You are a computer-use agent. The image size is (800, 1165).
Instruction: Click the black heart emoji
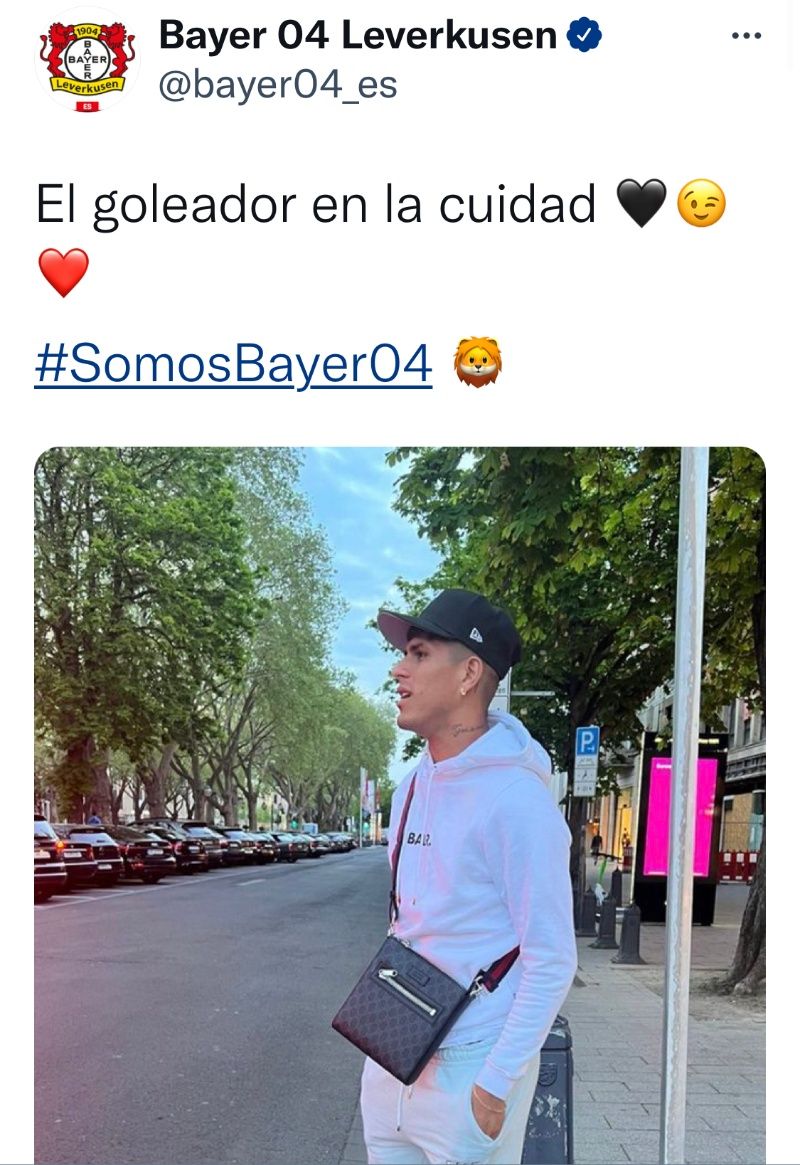click(642, 204)
